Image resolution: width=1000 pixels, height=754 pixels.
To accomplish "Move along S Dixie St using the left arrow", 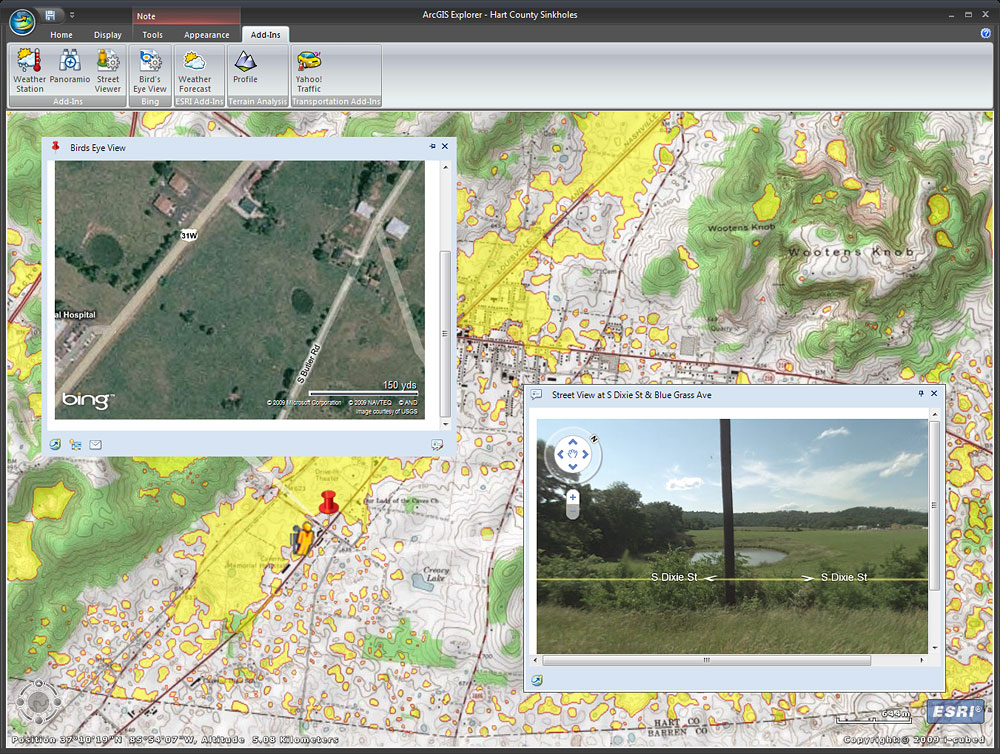I will (709, 578).
